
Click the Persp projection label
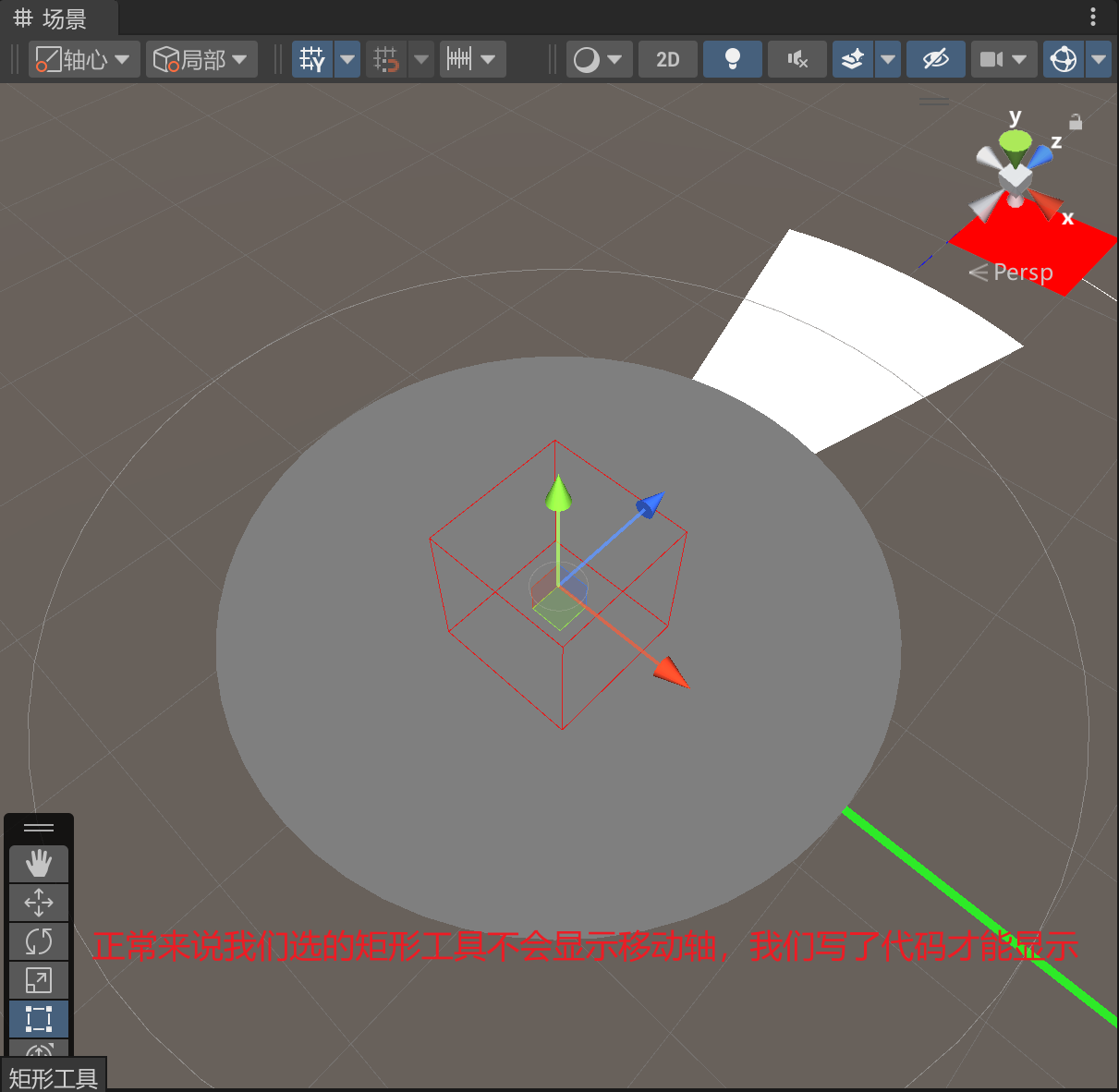click(x=1022, y=273)
